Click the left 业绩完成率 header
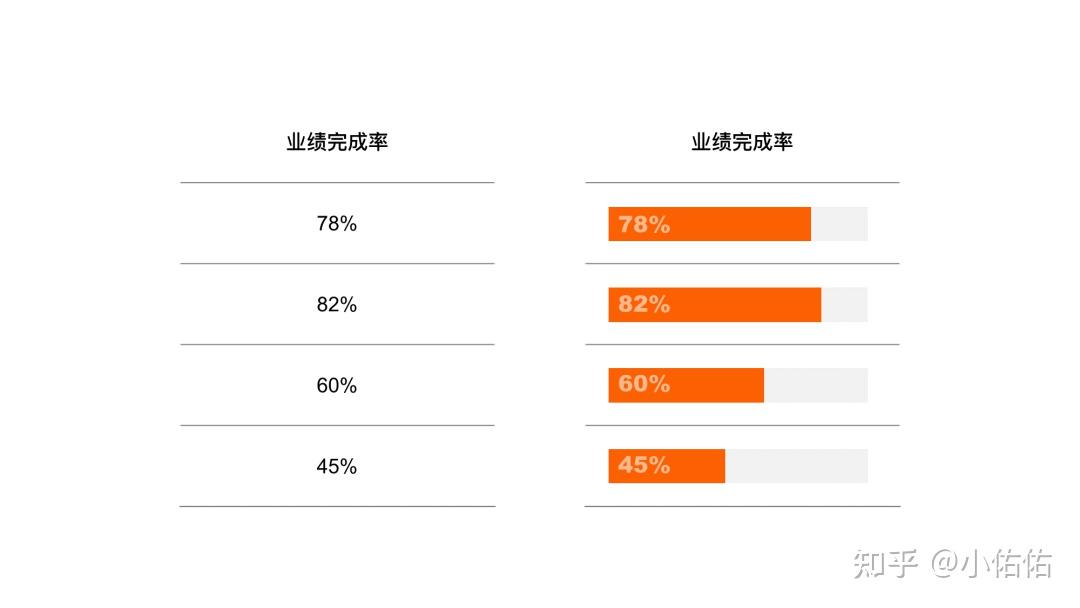1080x608 pixels. (x=338, y=142)
